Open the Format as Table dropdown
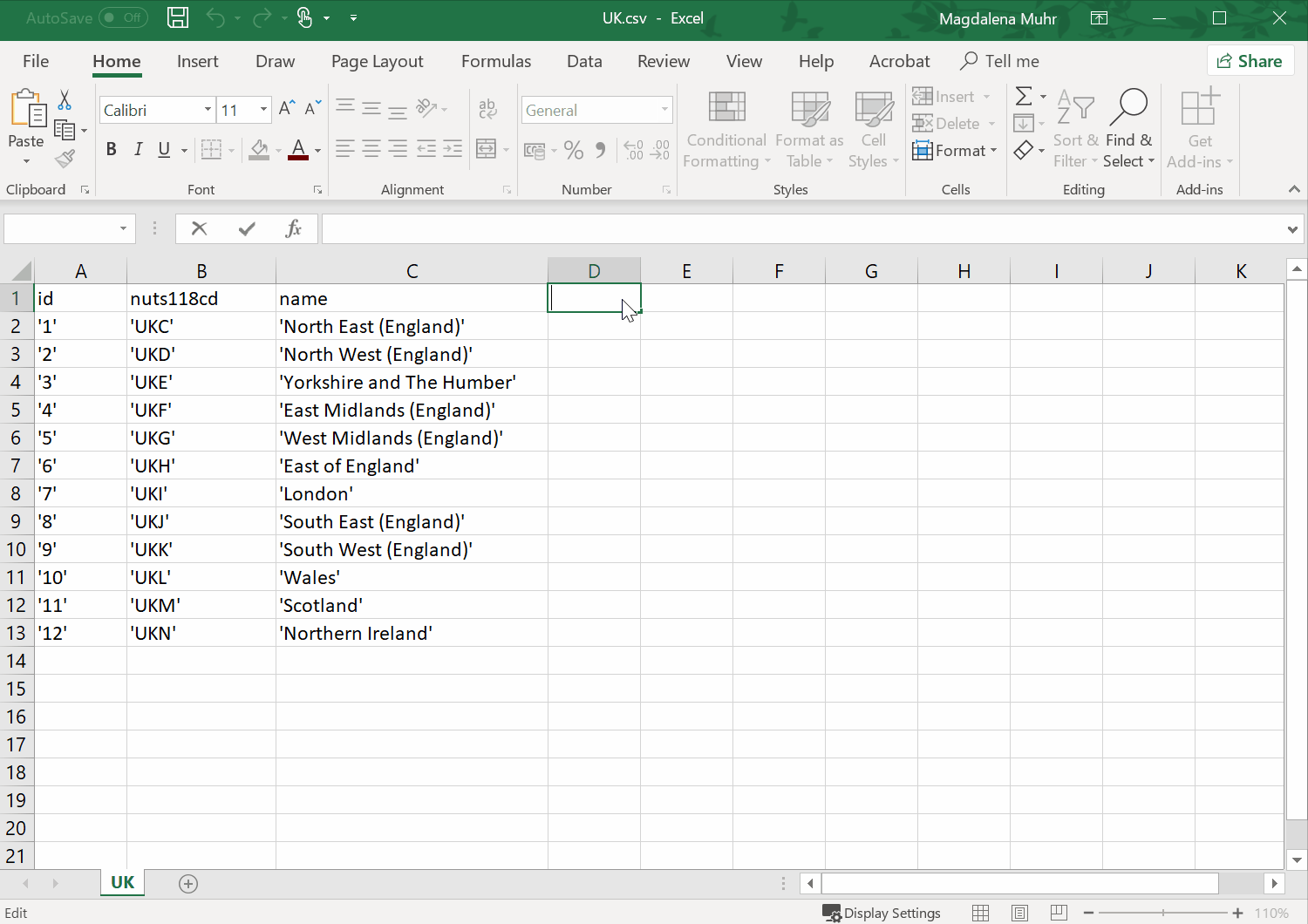The image size is (1308, 924). pyautogui.click(x=809, y=130)
